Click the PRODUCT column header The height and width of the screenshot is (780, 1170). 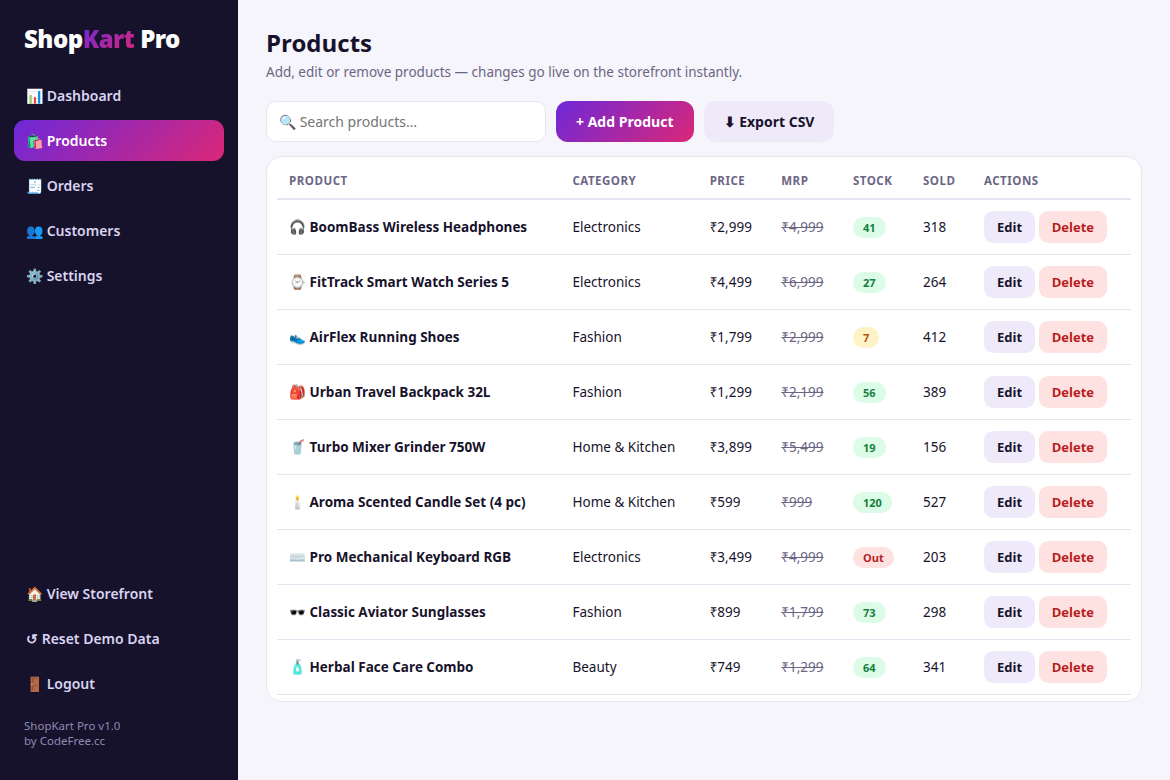[318, 181]
